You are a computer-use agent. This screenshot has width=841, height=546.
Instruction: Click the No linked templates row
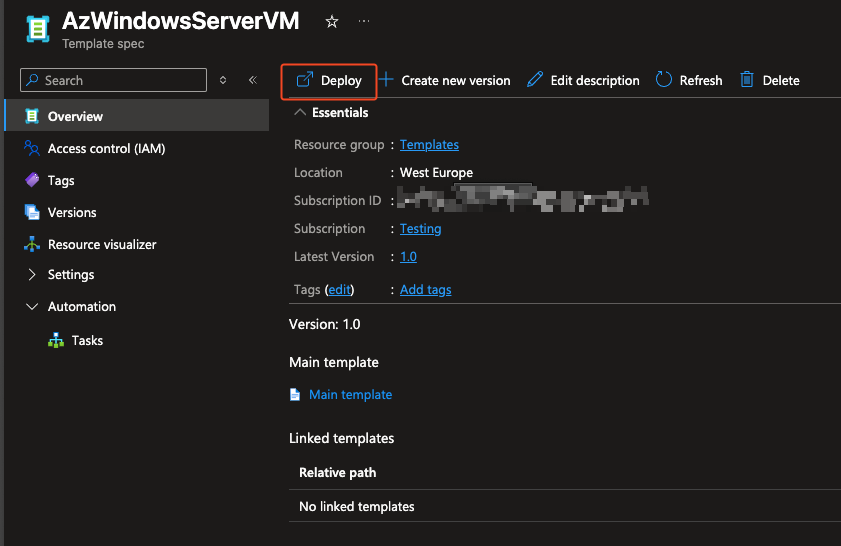coord(565,506)
